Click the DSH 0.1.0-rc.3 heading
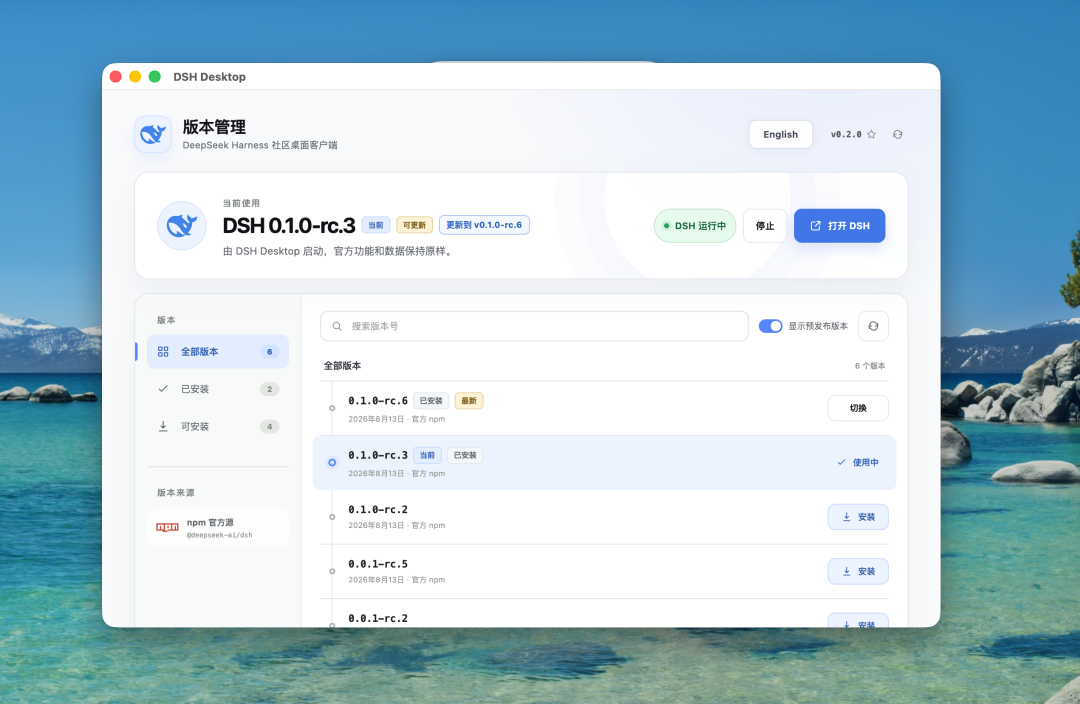This screenshot has width=1080, height=704. (x=289, y=225)
